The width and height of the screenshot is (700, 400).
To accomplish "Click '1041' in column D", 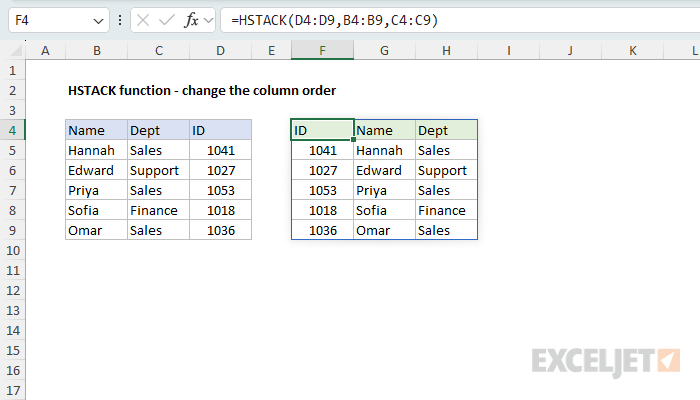I will click(x=221, y=150).
